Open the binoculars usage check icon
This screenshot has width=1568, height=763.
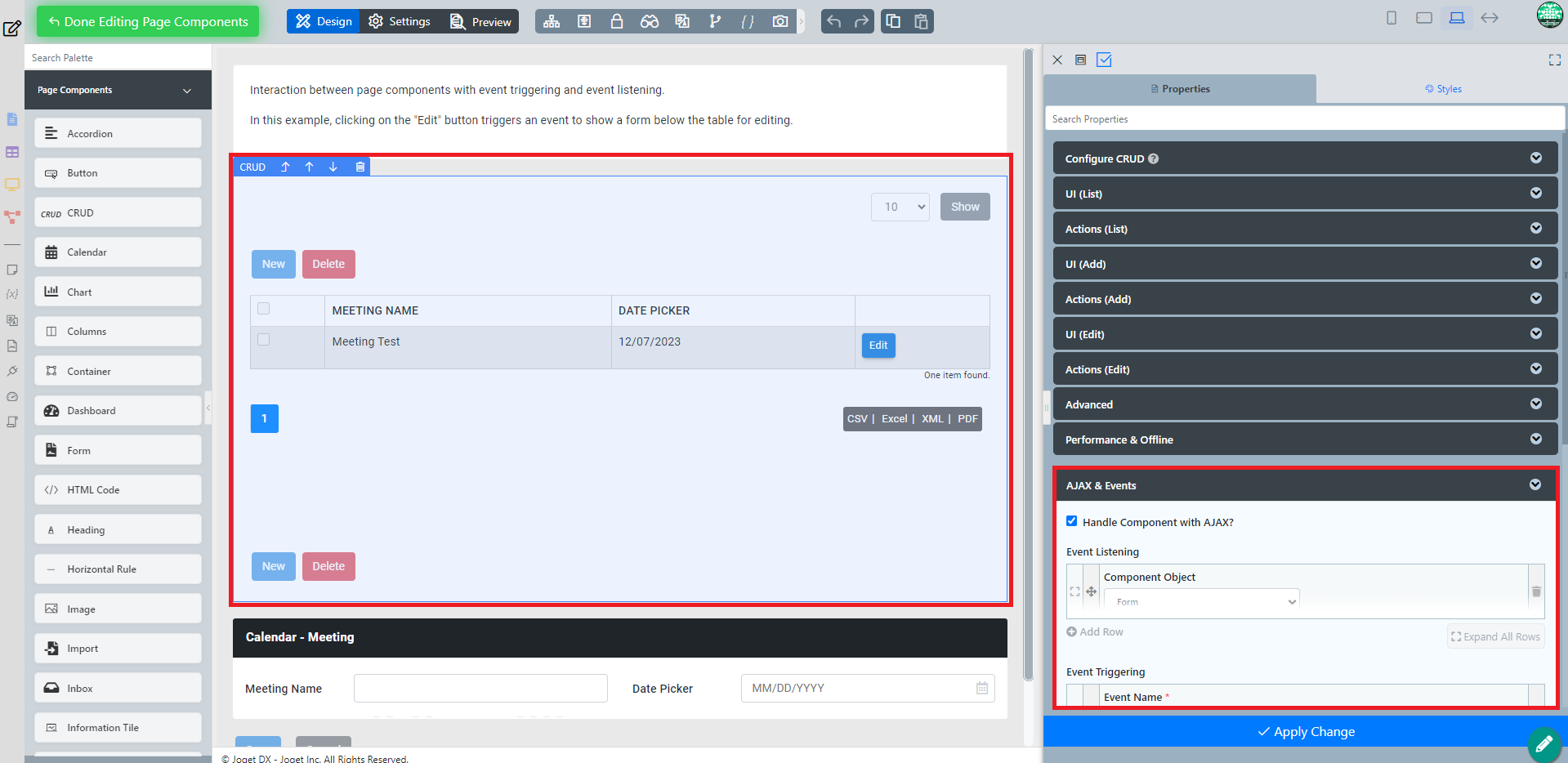coord(650,21)
